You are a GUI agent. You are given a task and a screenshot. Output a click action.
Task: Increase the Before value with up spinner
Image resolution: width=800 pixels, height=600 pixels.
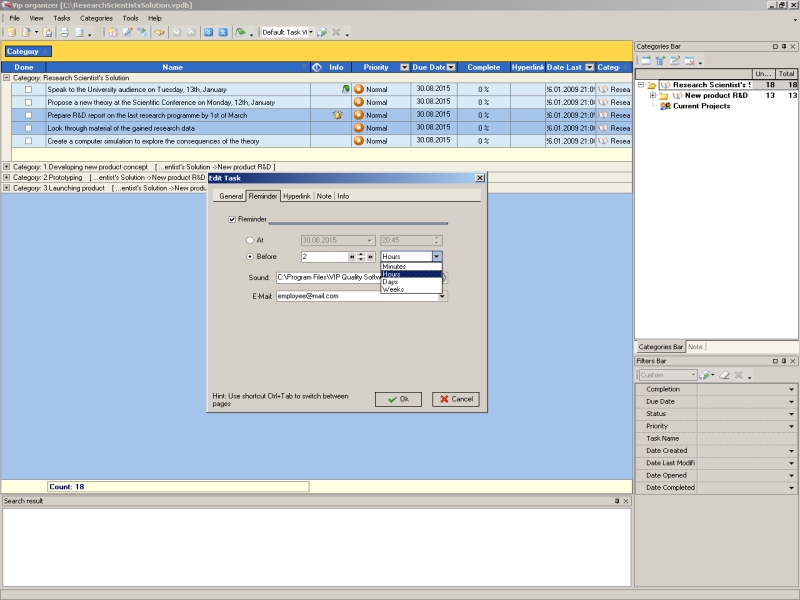pyautogui.click(x=361, y=254)
